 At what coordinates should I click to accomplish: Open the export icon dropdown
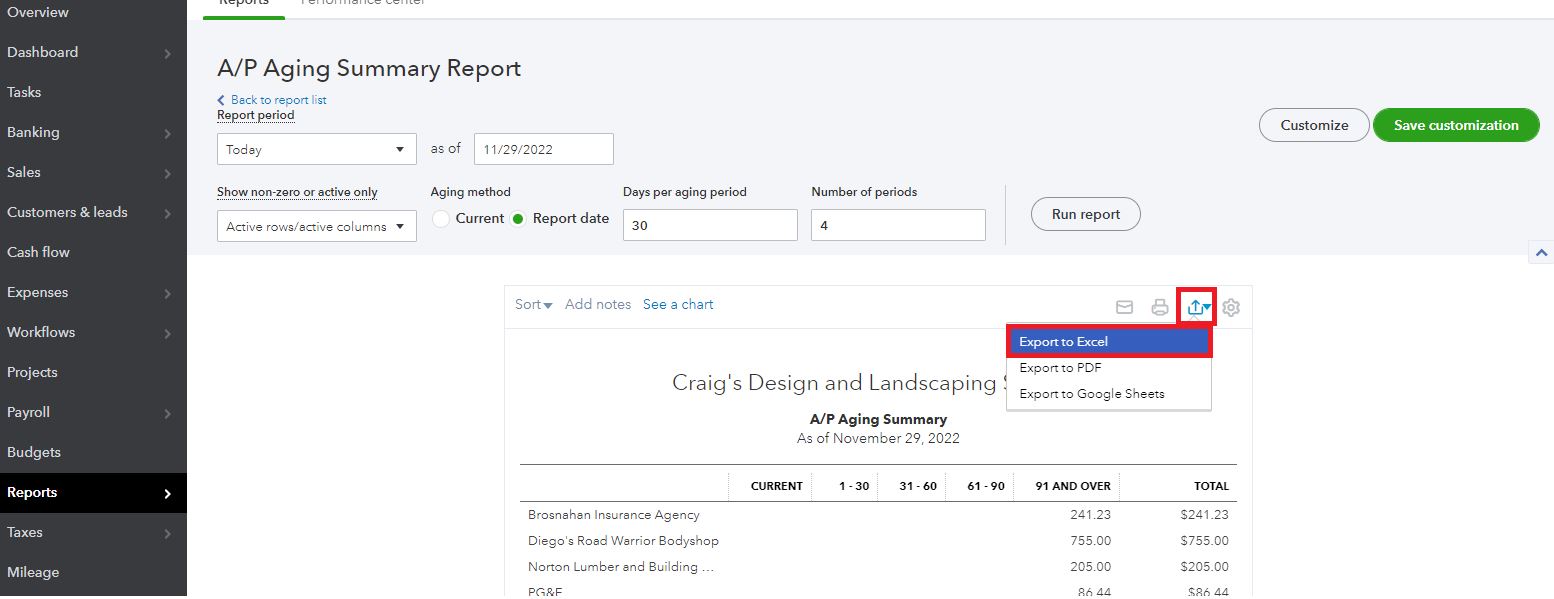1197,307
